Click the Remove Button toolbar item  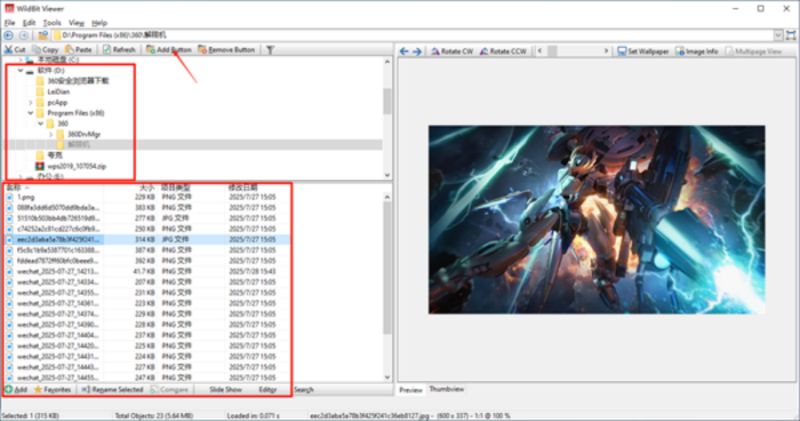(227, 49)
